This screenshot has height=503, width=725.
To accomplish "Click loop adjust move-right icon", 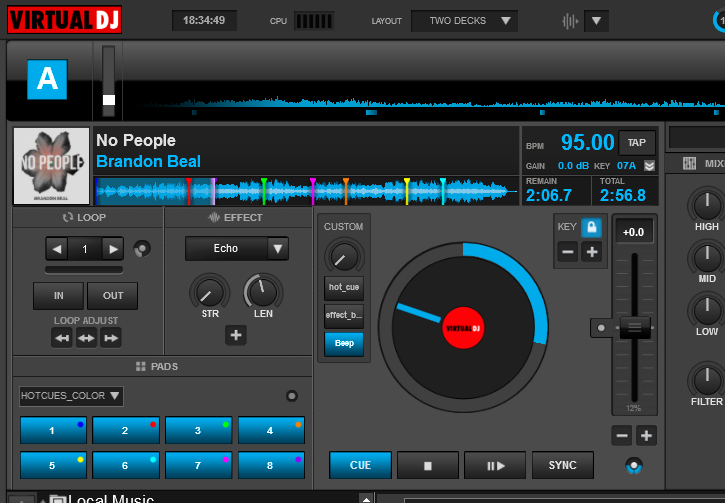I will 111,338.
